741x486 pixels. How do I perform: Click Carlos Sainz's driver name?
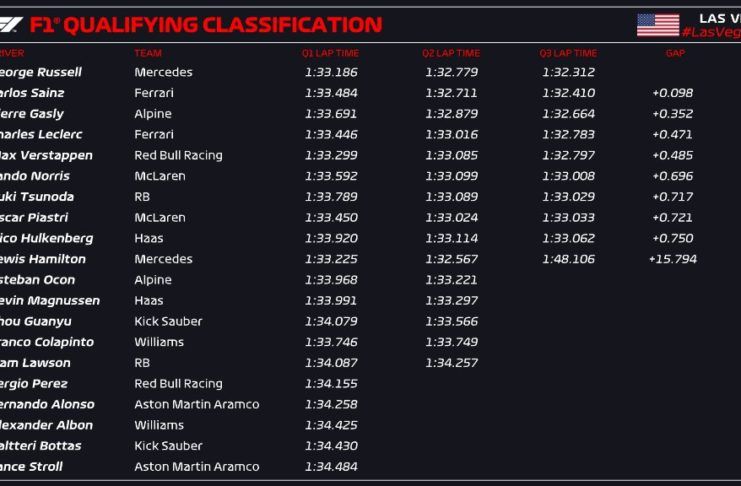click(x=36, y=93)
